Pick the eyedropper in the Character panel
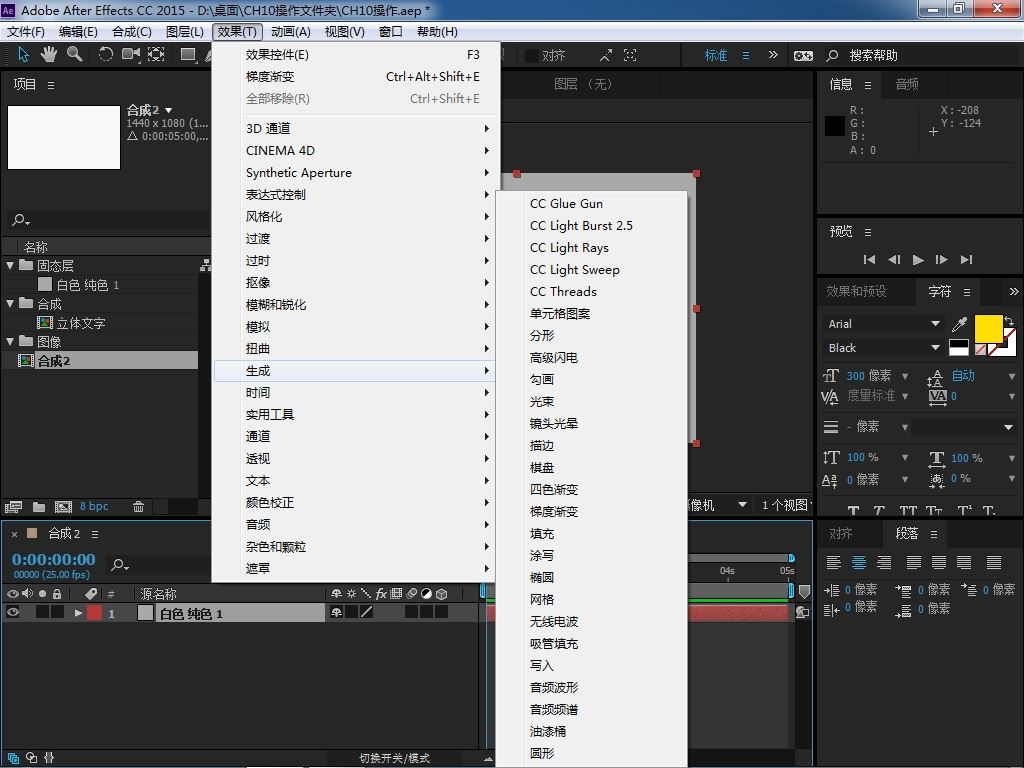Image resolution: width=1024 pixels, height=768 pixels. (959, 324)
